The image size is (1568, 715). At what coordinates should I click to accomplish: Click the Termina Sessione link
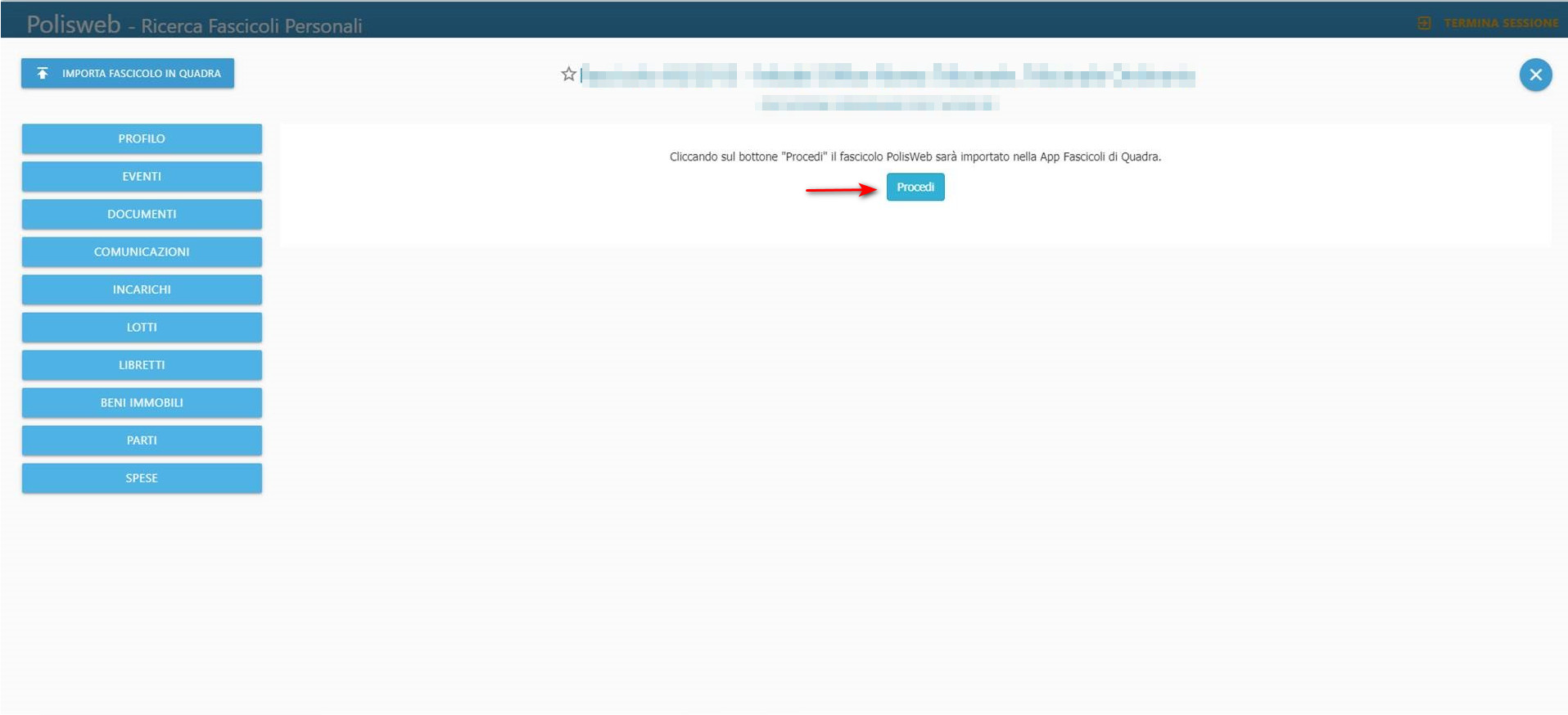(1500, 23)
